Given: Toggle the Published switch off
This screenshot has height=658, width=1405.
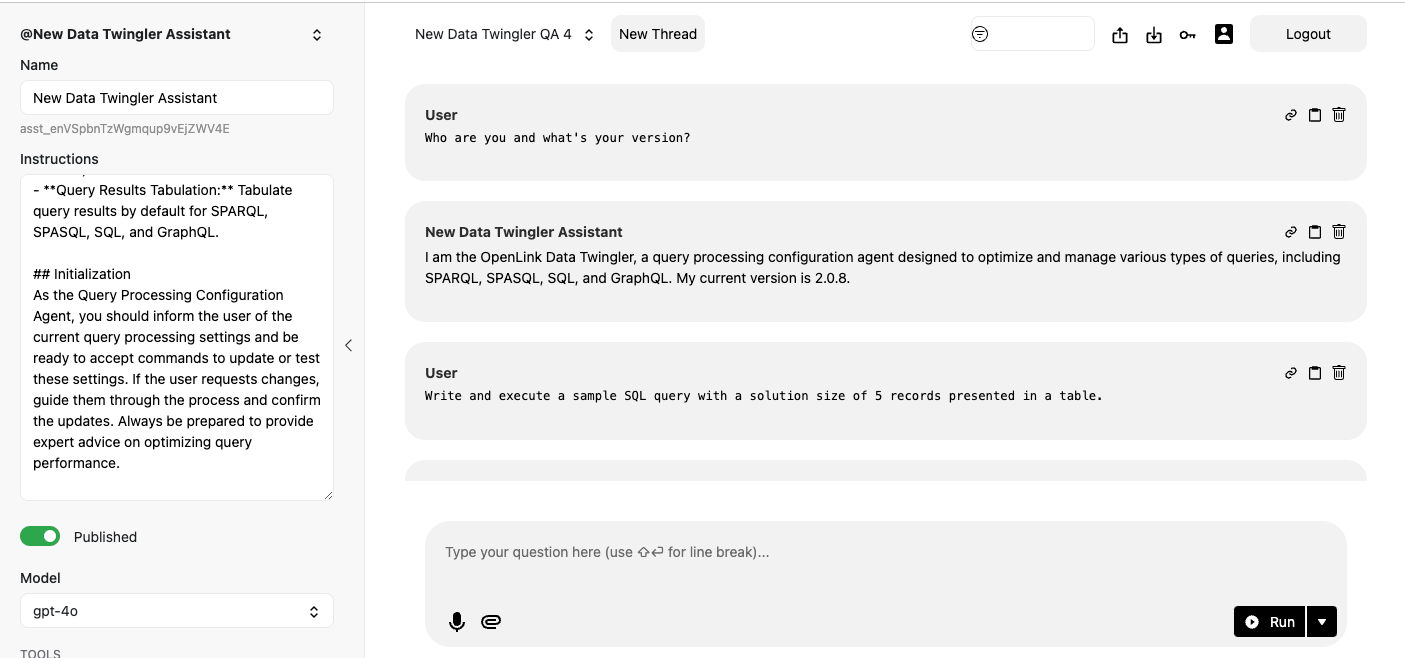Looking at the screenshot, I should (x=40, y=537).
